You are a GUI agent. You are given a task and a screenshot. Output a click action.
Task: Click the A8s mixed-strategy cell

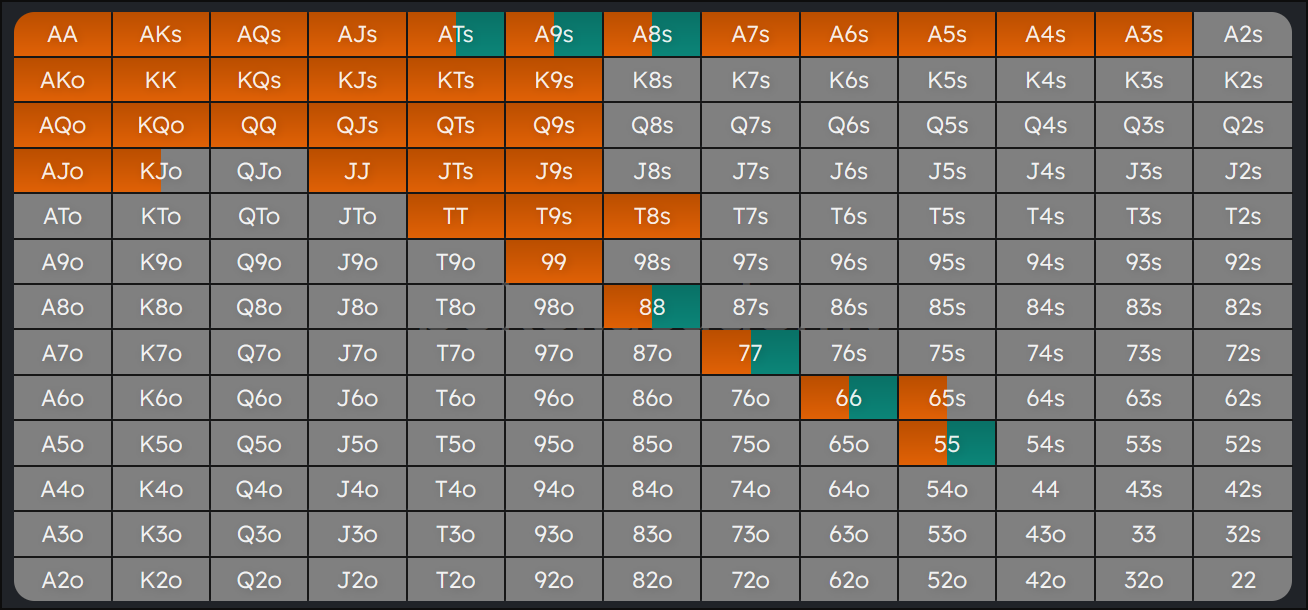651,35
